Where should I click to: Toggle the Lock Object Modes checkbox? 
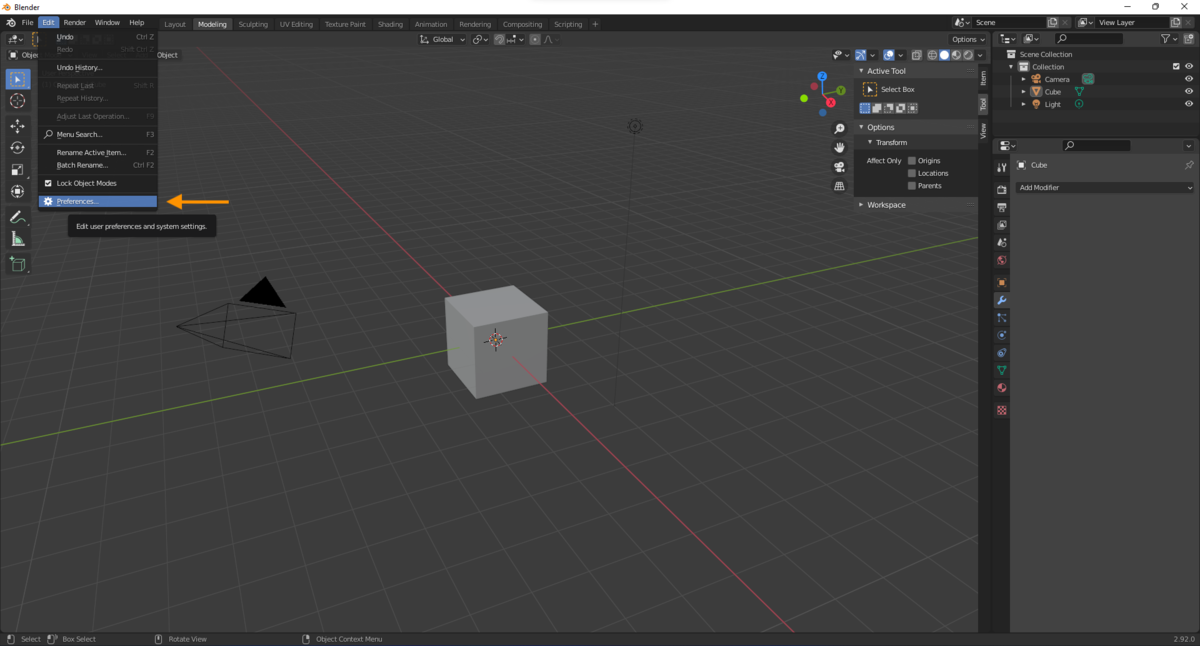click(48, 183)
